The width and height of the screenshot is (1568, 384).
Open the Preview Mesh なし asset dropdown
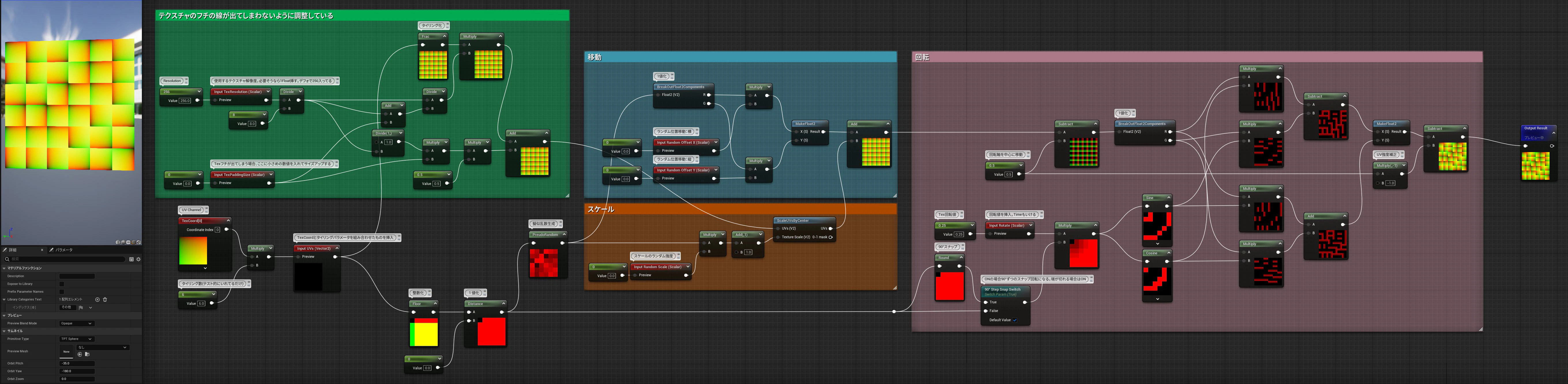[x=103, y=347]
